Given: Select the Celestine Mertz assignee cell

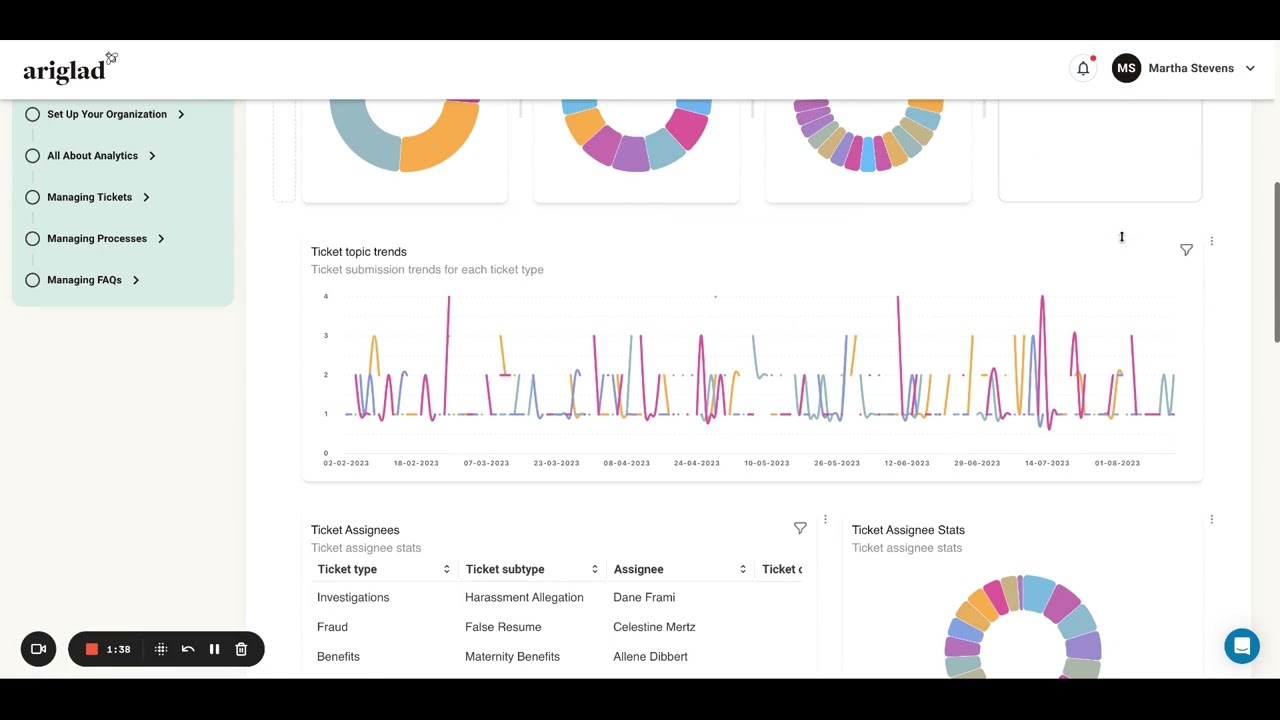Looking at the screenshot, I should coord(654,627).
